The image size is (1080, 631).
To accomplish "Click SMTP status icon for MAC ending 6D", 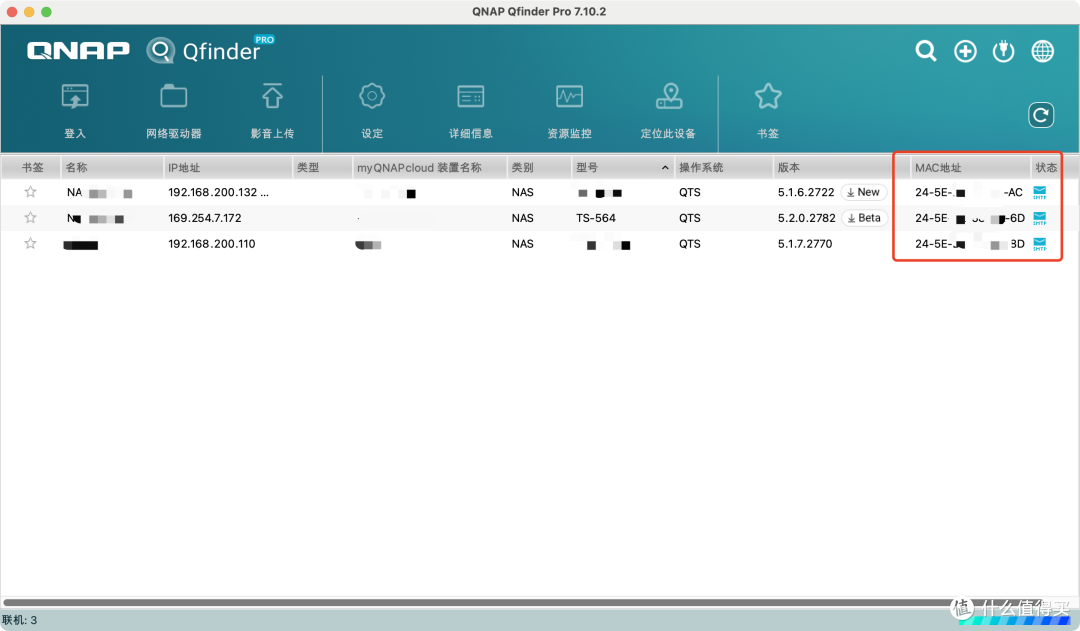I will [x=1040, y=218].
